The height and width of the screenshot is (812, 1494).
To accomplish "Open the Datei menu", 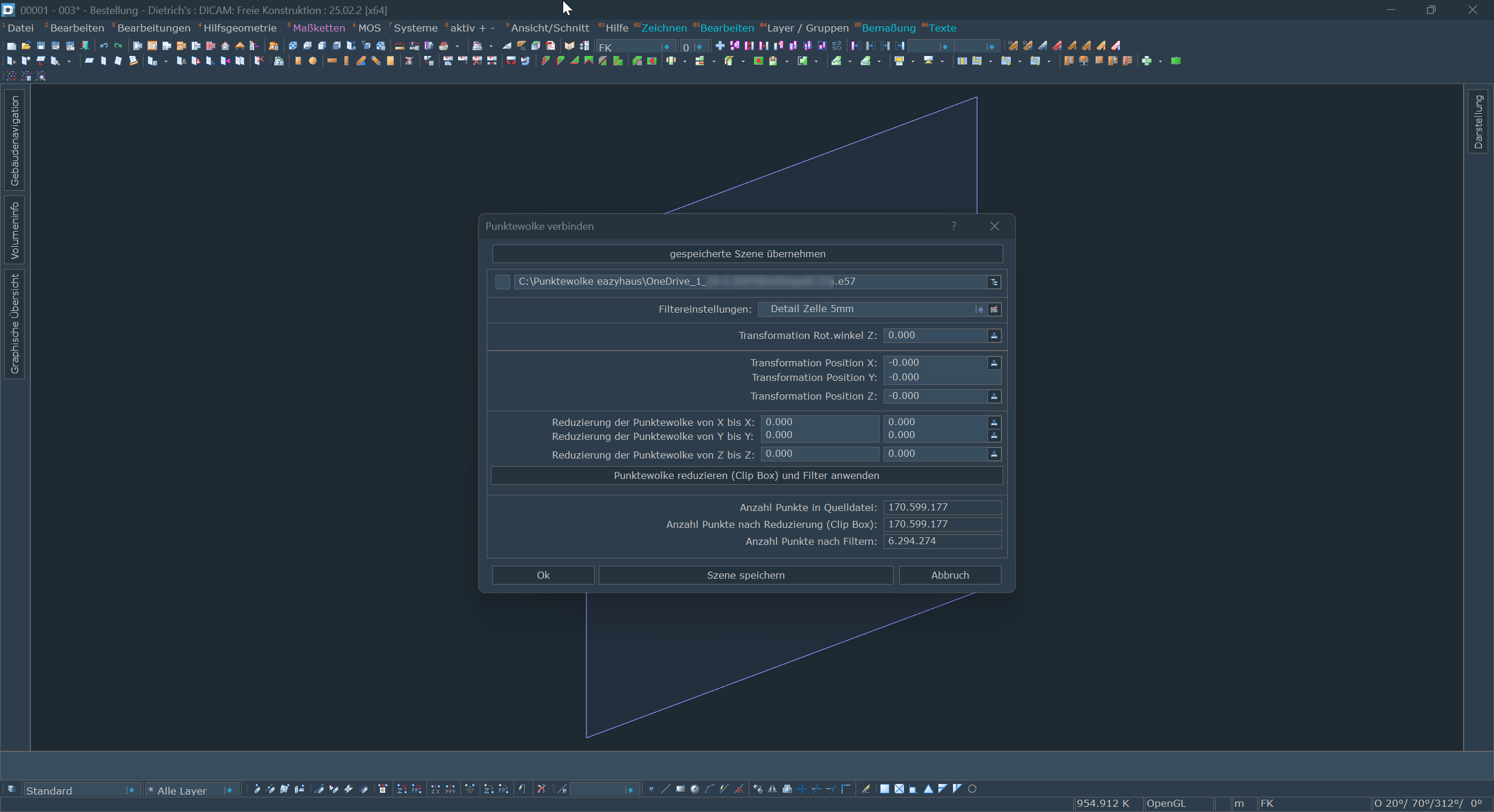I will [20, 27].
